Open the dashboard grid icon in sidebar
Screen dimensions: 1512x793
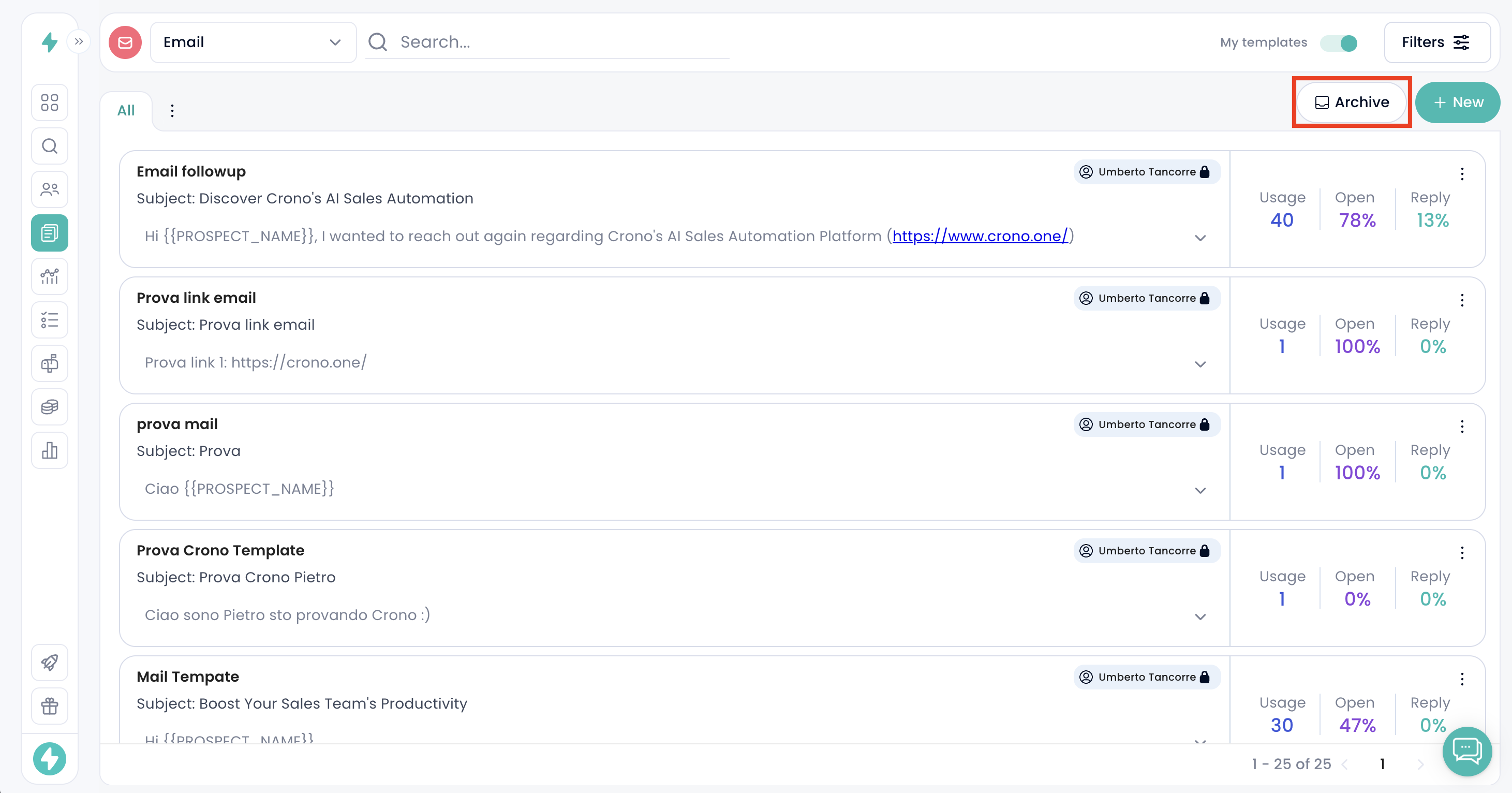tap(49, 102)
